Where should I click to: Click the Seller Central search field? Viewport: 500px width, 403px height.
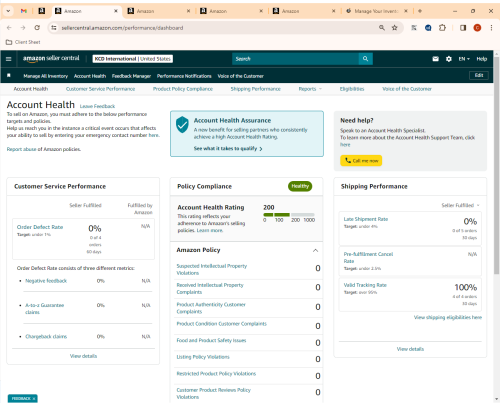pos(295,59)
